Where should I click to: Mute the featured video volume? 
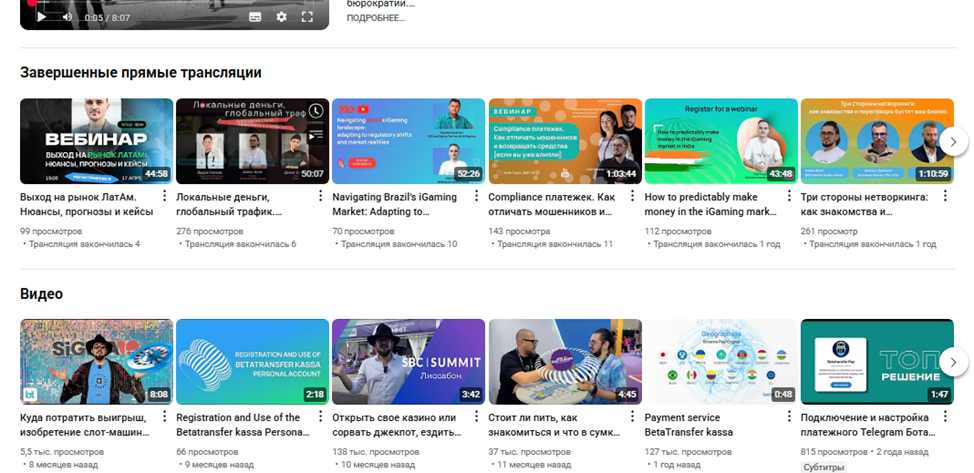tap(67, 17)
